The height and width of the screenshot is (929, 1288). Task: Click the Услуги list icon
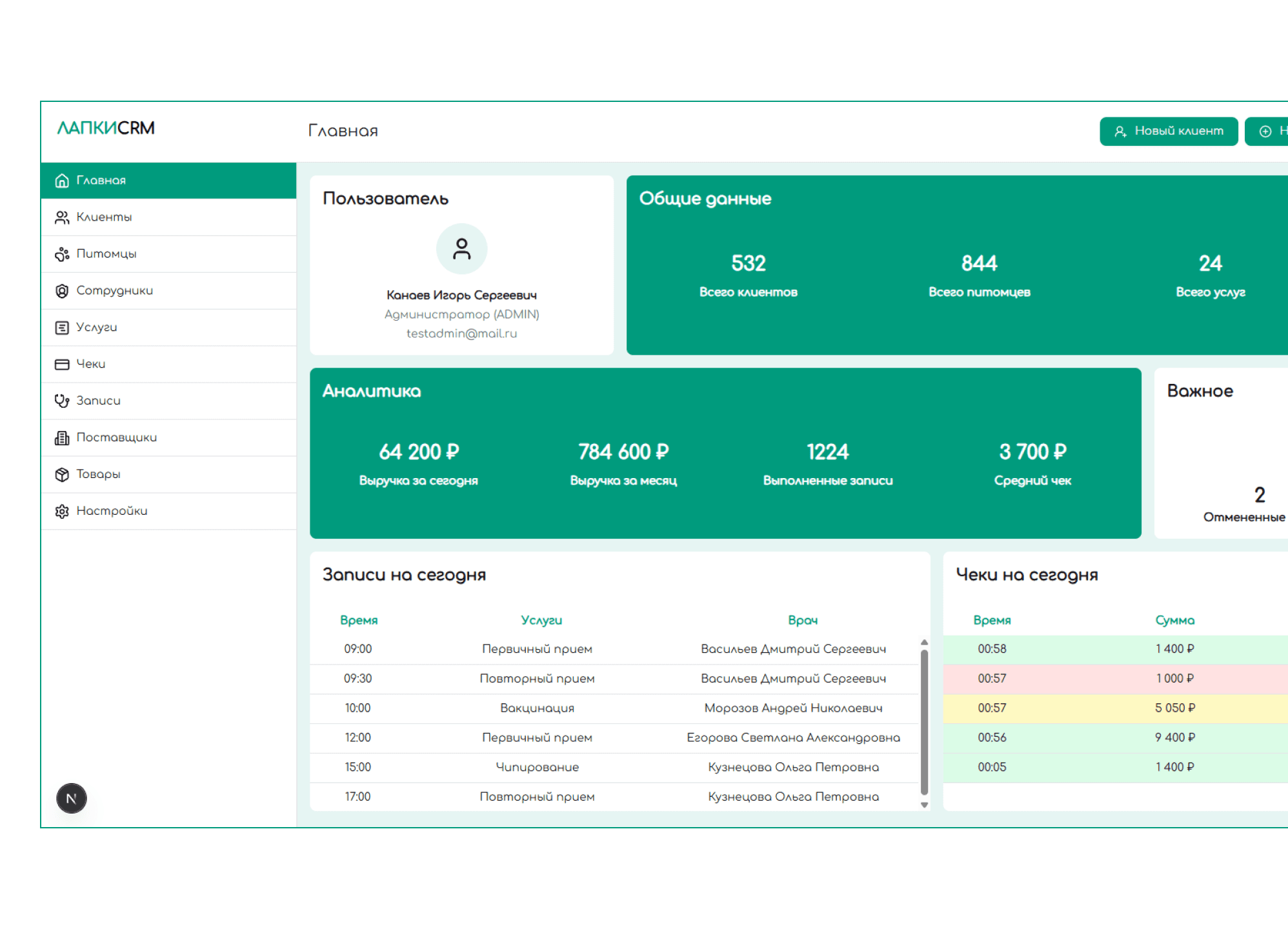[62, 328]
